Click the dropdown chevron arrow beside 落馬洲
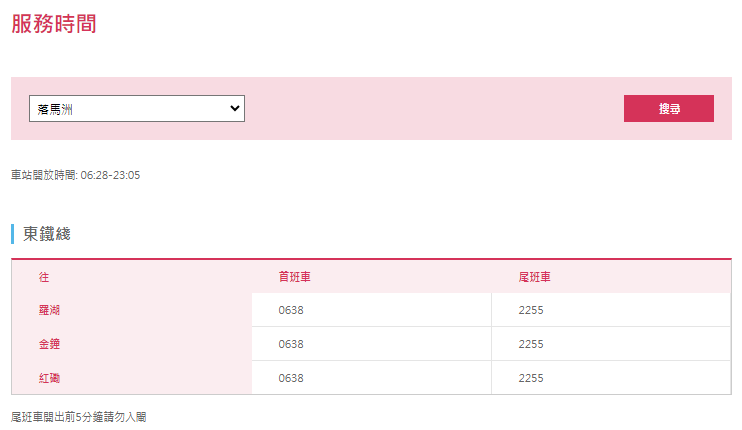This screenshot has width=742, height=430. pyautogui.click(x=234, y=108)
